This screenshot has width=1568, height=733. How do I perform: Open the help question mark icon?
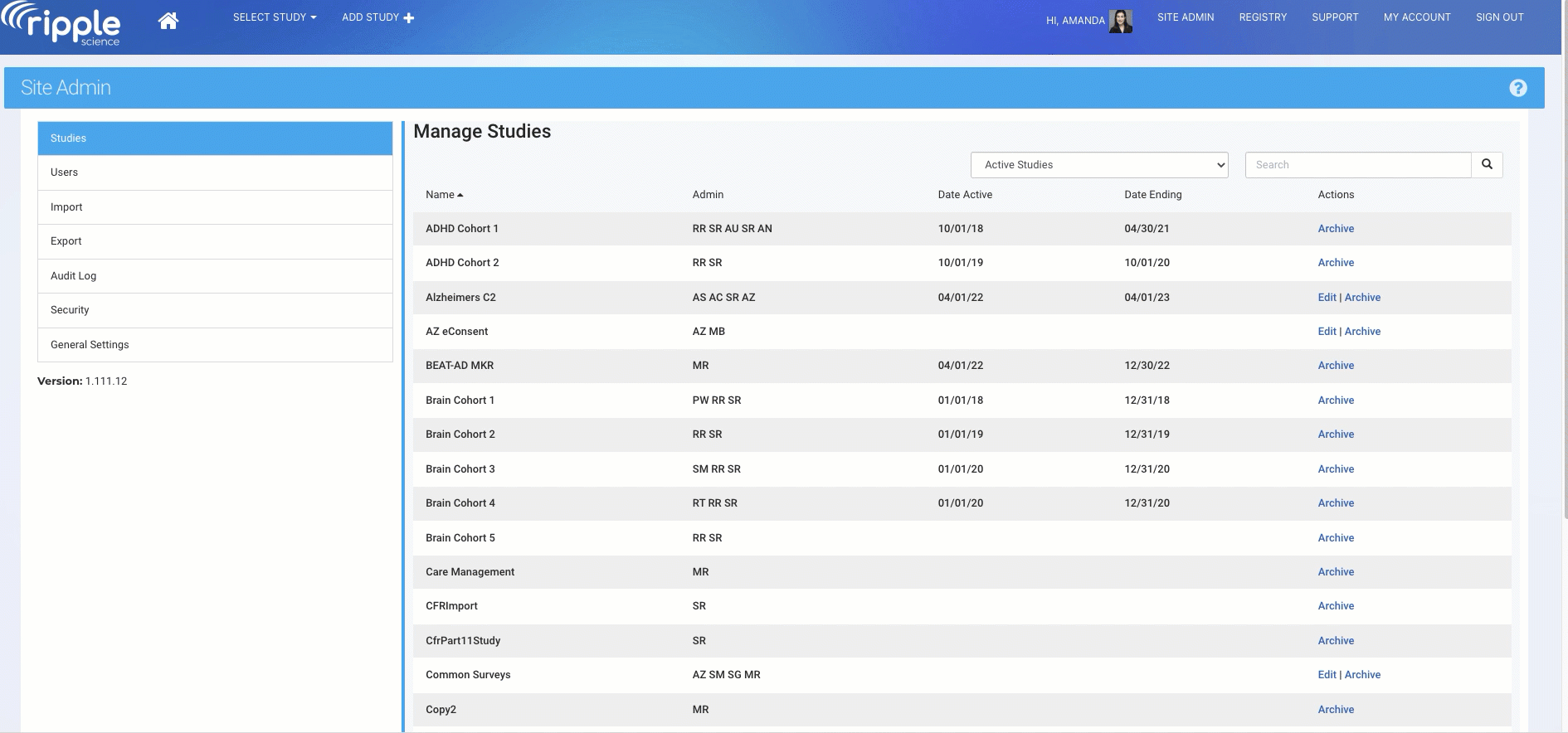point(1517,88)
